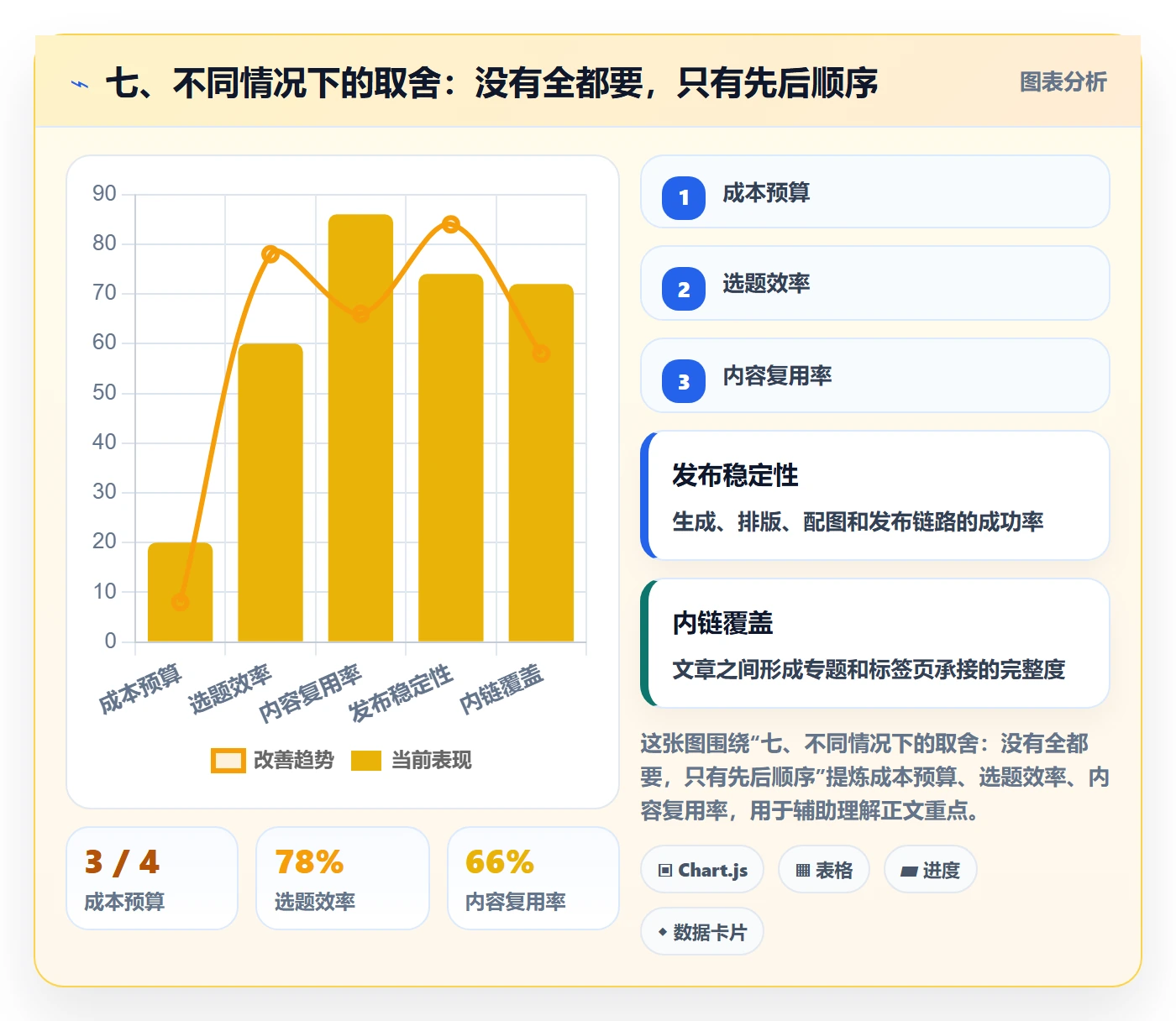This screenshot has width=1176, height=1021.
Task: Click the 成本预算 bar in the chart
Action: (x=181, y=593)
